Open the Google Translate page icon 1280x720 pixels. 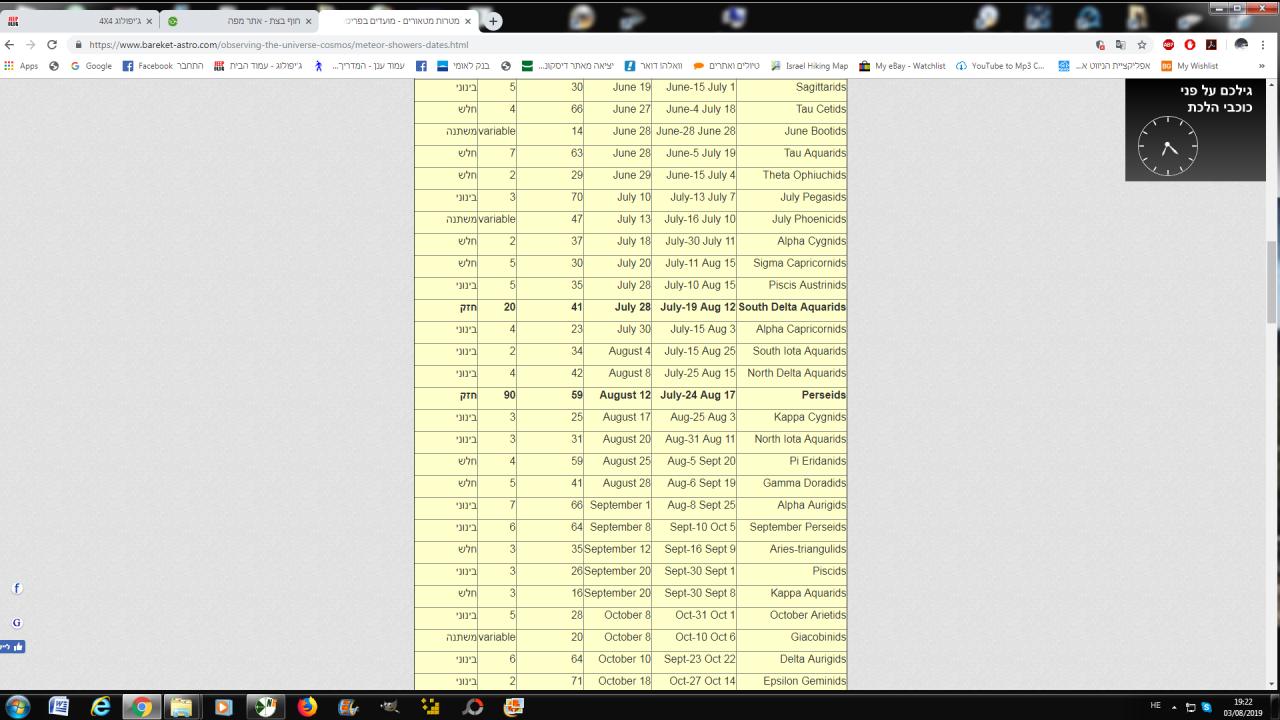1121,45
